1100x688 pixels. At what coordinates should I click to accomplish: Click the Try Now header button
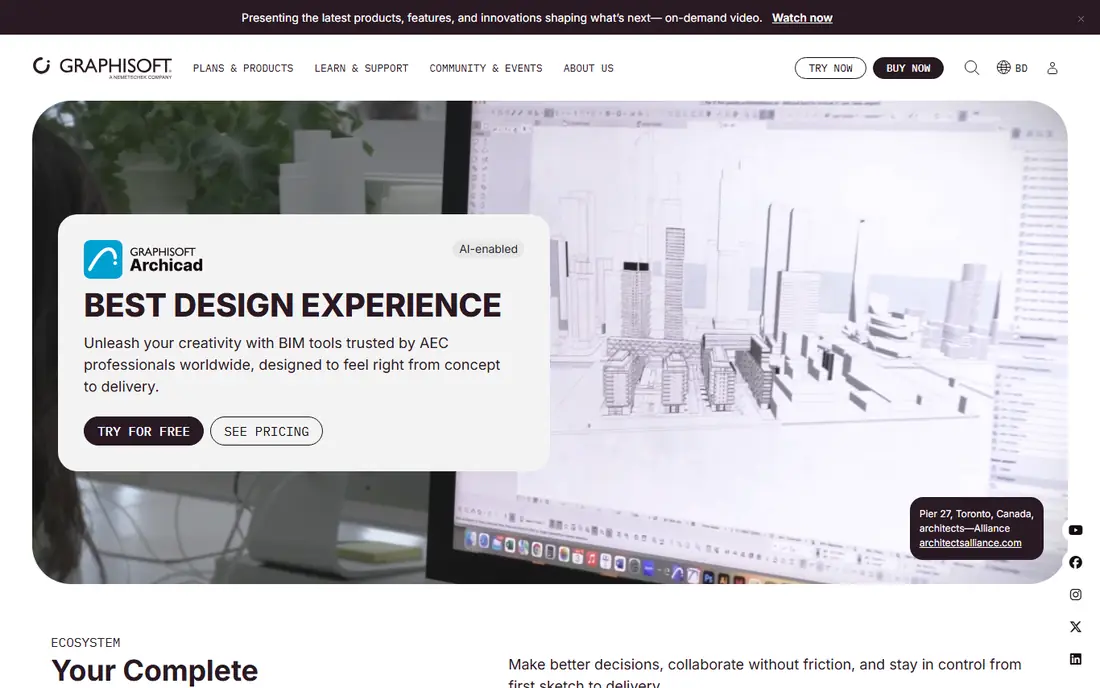point(830,68)
